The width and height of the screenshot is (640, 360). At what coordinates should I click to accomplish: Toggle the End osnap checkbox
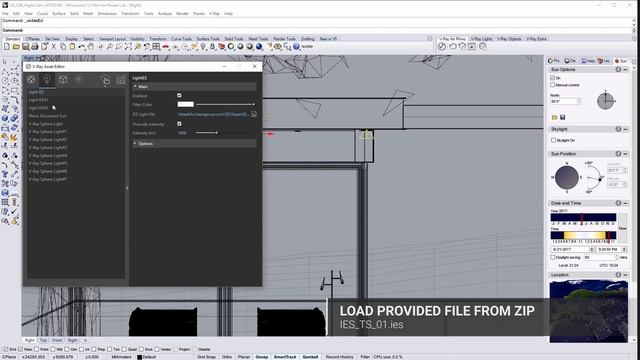tap(5, 349)
